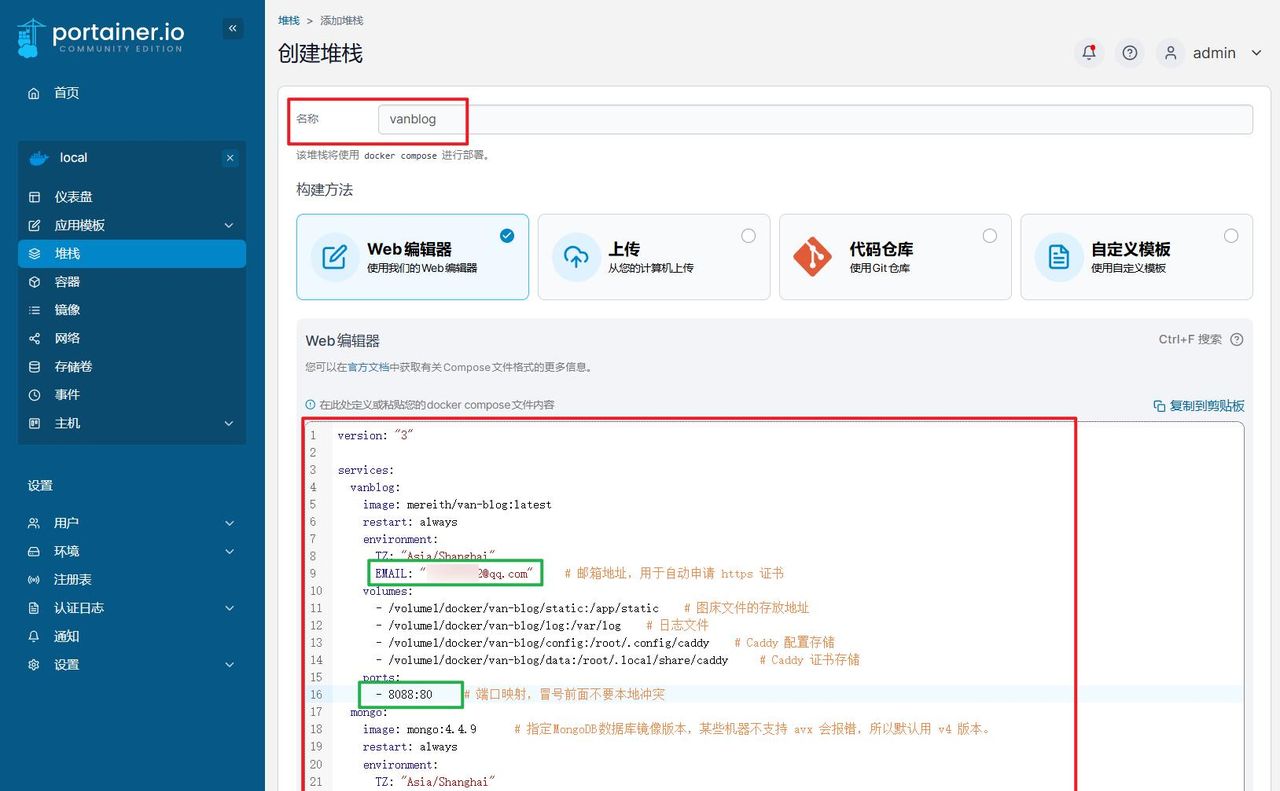Click the 镜像 list icon
This screenshot has width=1280, height=791.
[x=35, y=310]
